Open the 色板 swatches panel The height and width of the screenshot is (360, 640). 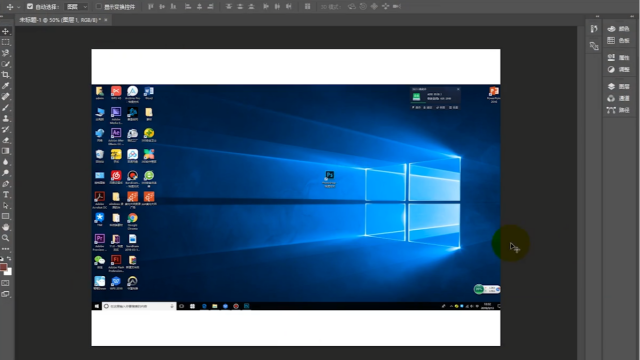[x=618, y=40]
